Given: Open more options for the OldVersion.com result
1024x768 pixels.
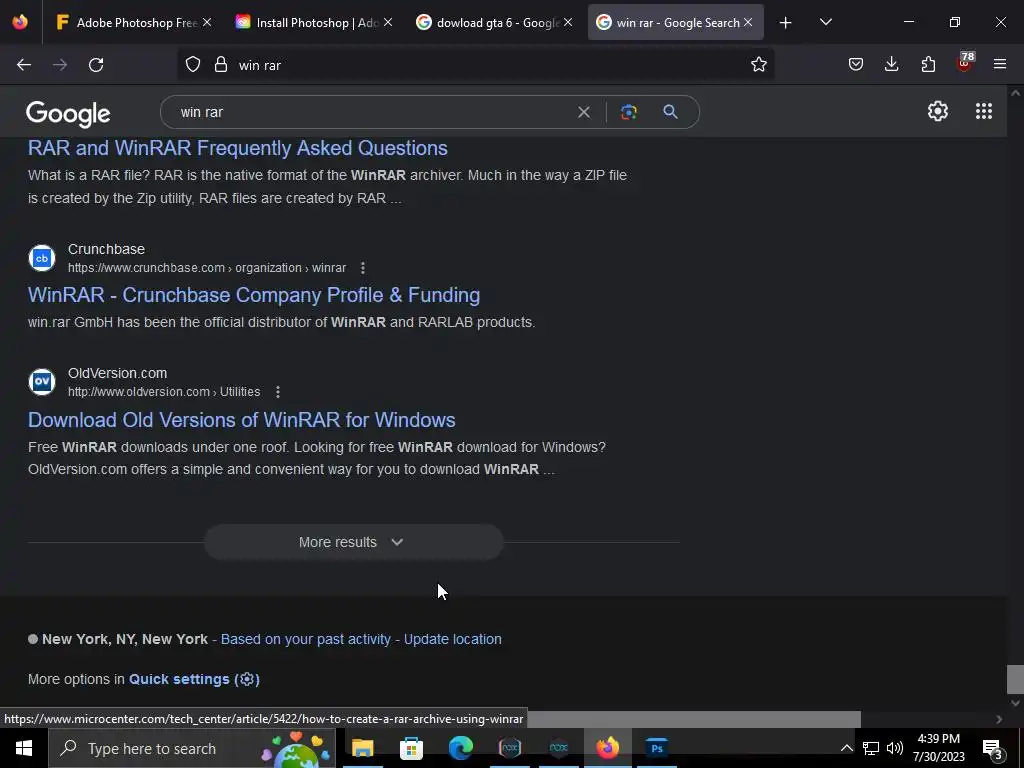Looking at the screenshot, I should [278, 392].
